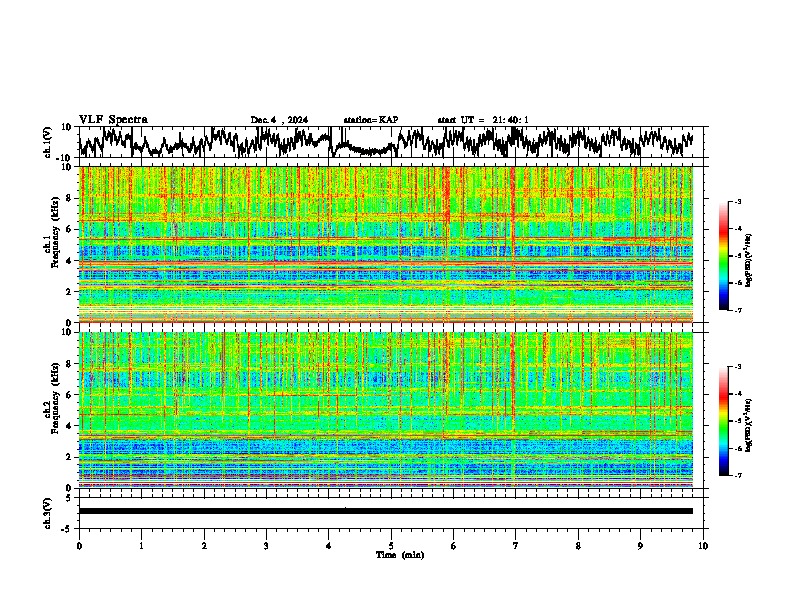Click the "ch.3(V)" axis label
This screenshot has height=612, width=792.
tap(48, 513)
